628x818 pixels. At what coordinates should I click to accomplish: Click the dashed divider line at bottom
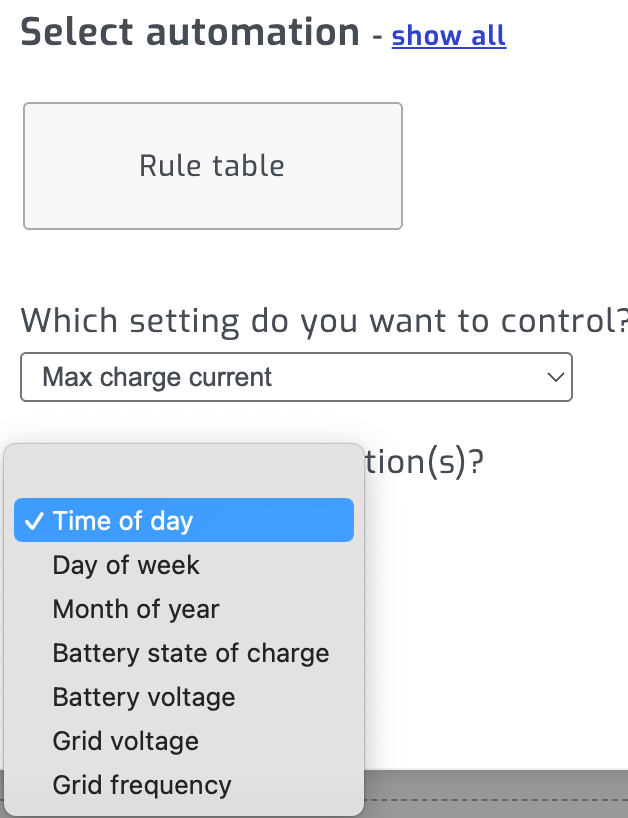click(495, 800)
